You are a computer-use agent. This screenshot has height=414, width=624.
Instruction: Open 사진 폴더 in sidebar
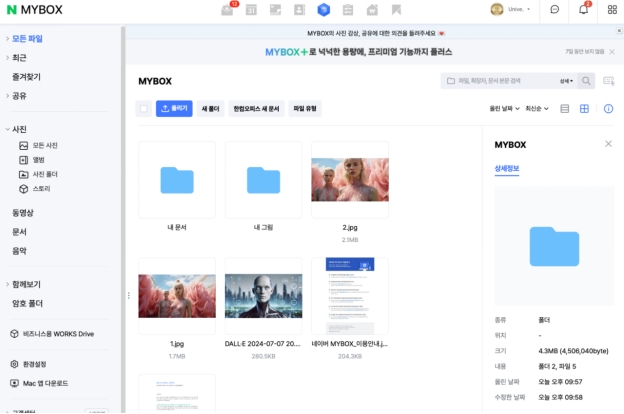(x=39, y=174)
